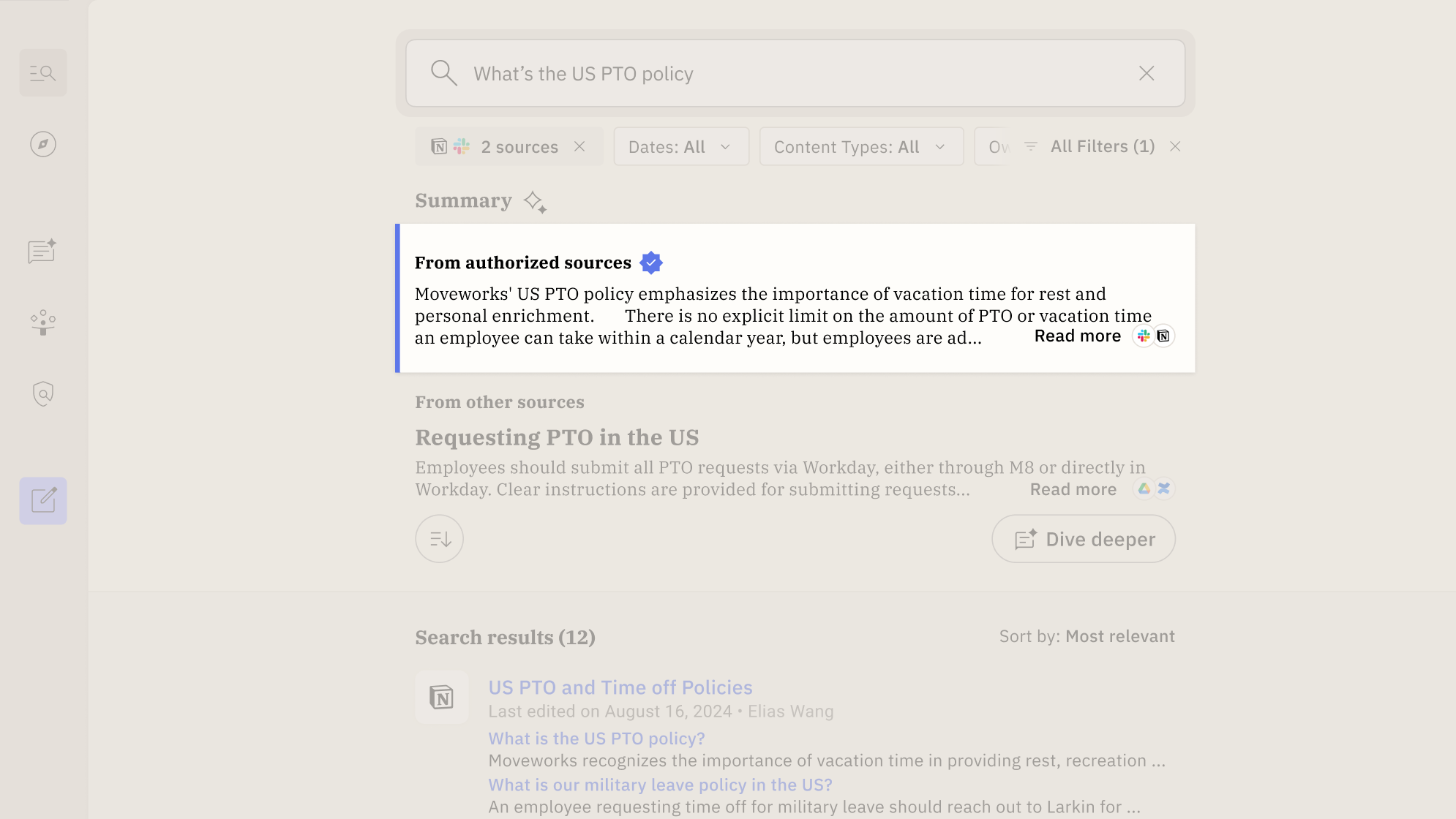This screenshot has height=819, width=1456.
Task: Click the Notion icon on first result
Action: coord(441,697)
